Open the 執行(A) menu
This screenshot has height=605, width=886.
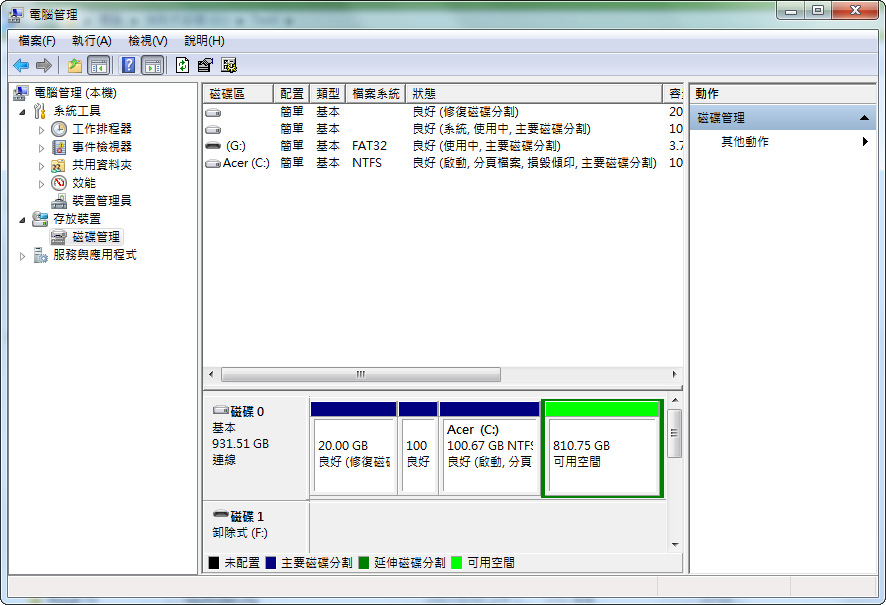click(92, 41)
